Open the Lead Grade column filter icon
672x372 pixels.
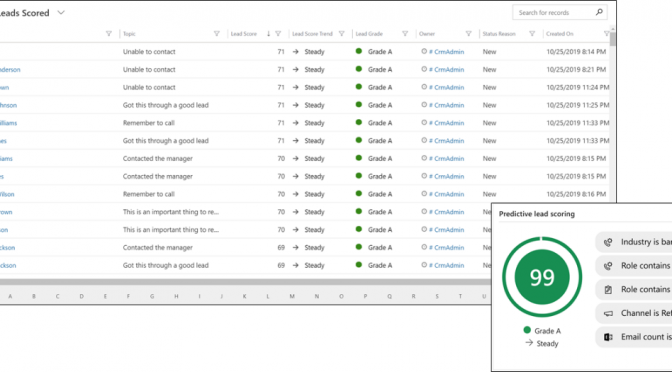[405, 33]
